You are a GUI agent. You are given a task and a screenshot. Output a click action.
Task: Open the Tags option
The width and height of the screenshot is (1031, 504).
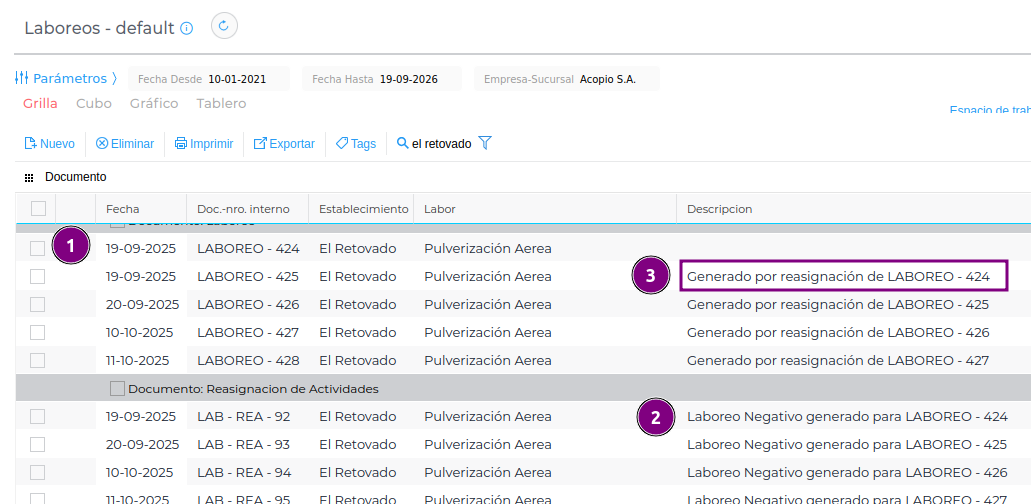(x=356, y=143)
